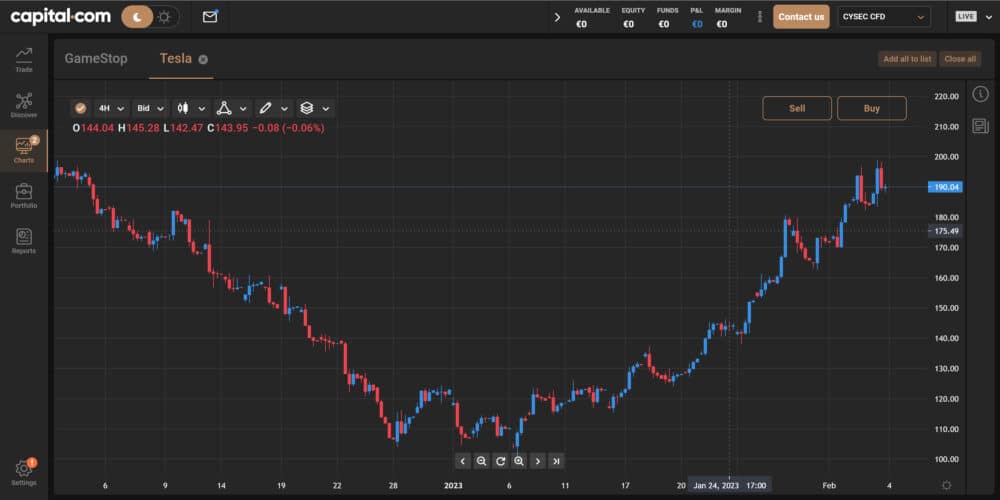Open the Portfolio sidebar section
Screen dimensions: 1000x500
click(24, 196)
